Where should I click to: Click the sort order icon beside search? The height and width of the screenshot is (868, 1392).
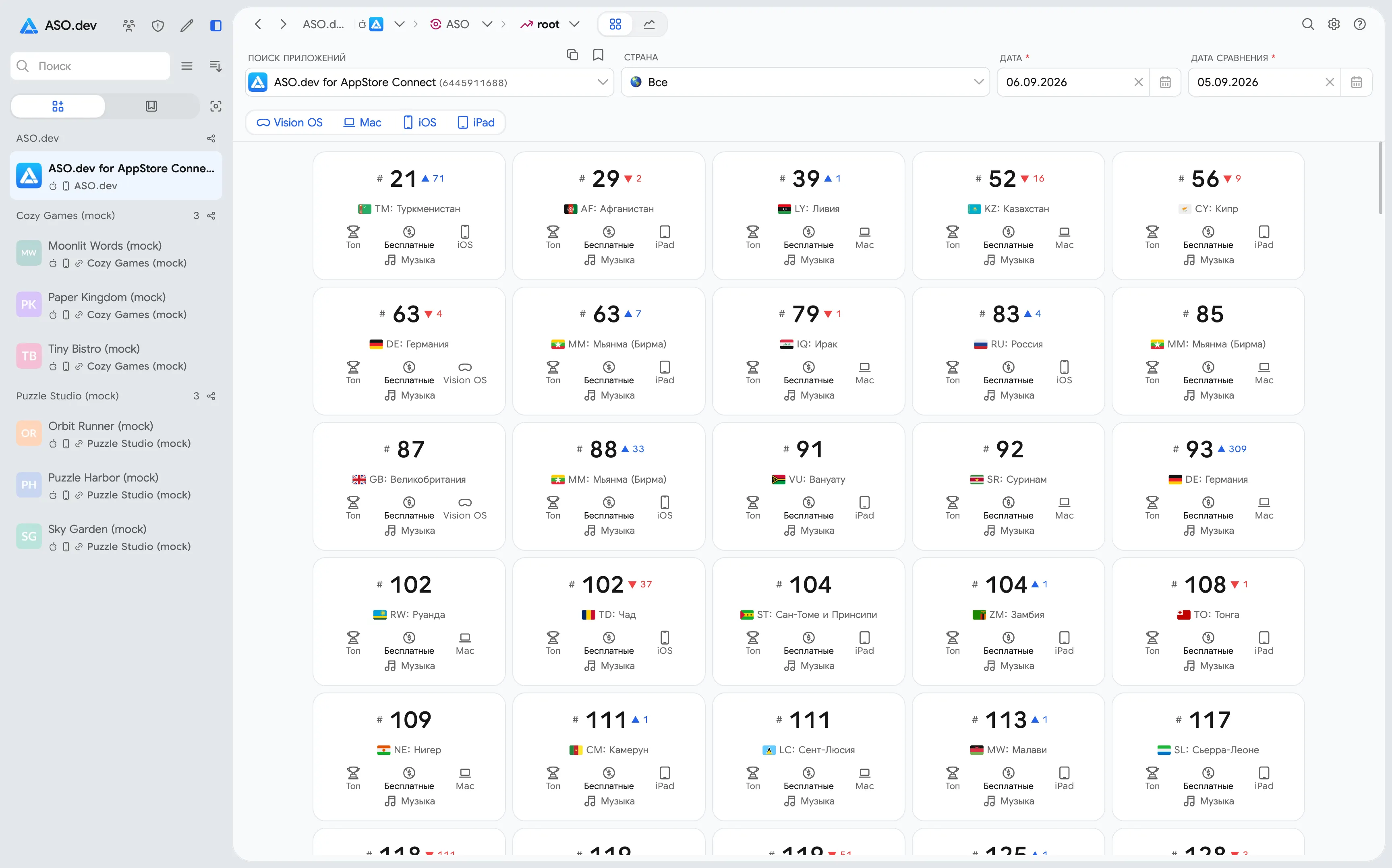pyautogui.click(x=215, y=66)
